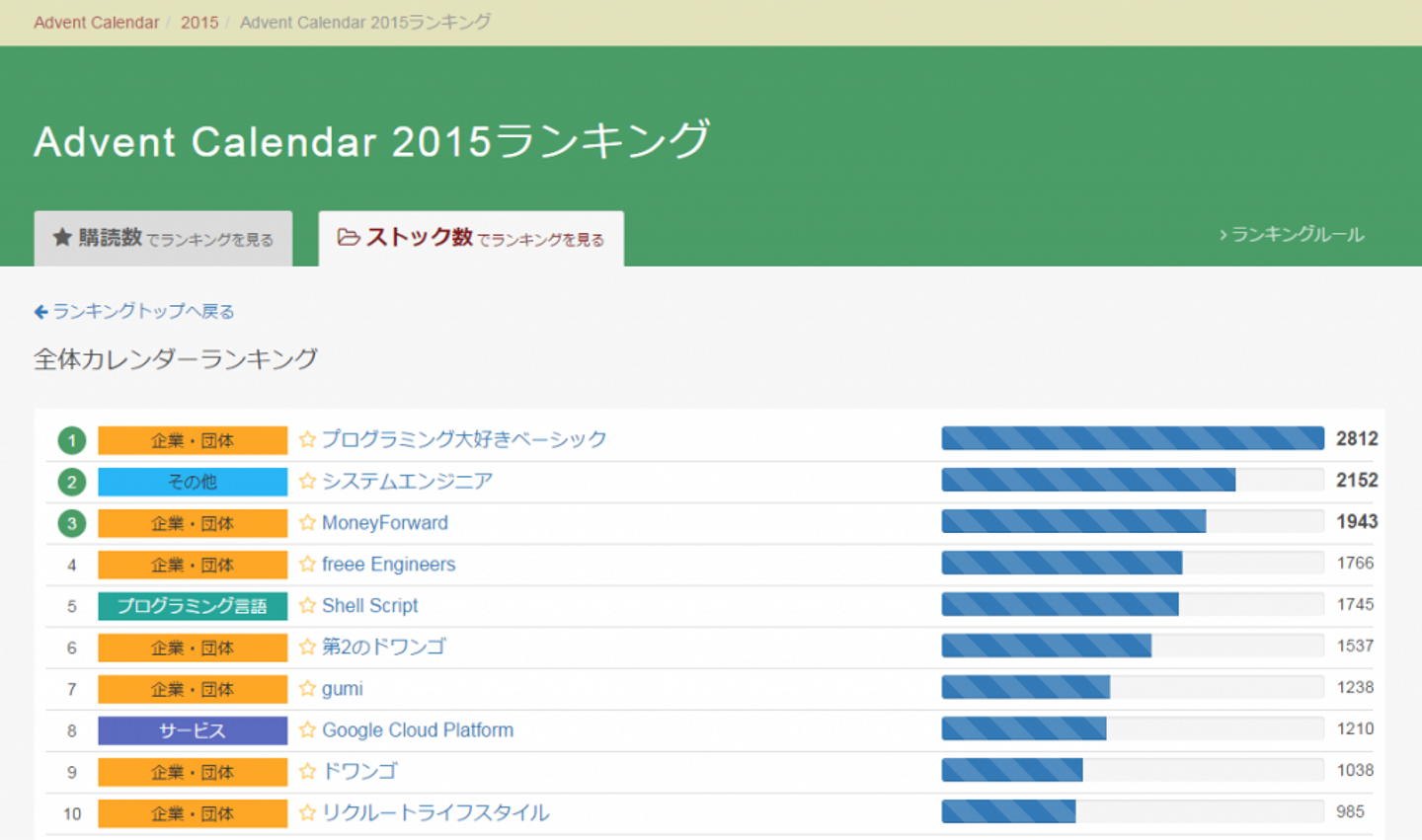Click the リクルートライフスタイル progress bar
1422x840 pixels.
tap(1133, 811)
